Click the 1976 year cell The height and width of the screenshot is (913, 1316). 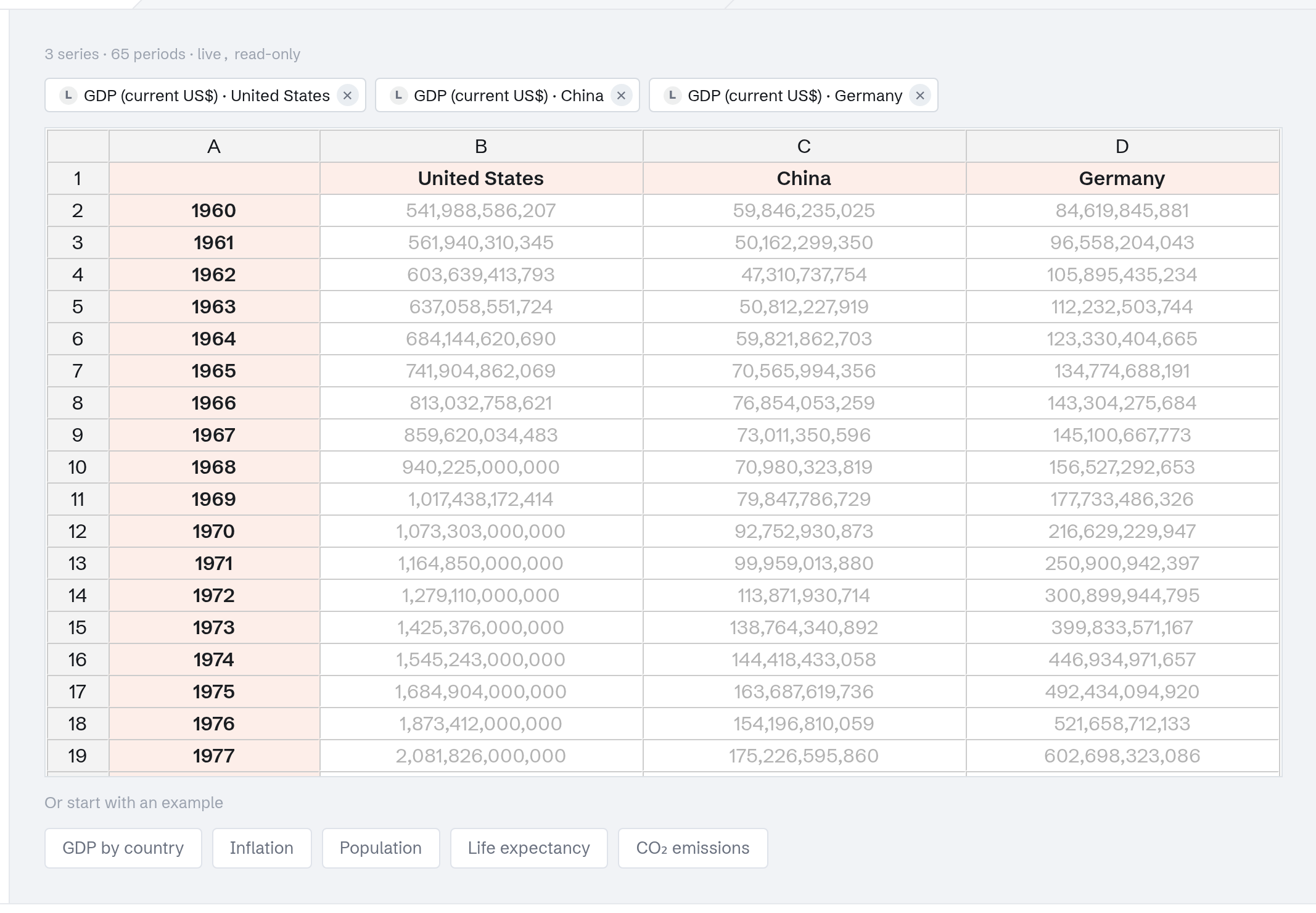click(x=214, y=724)
